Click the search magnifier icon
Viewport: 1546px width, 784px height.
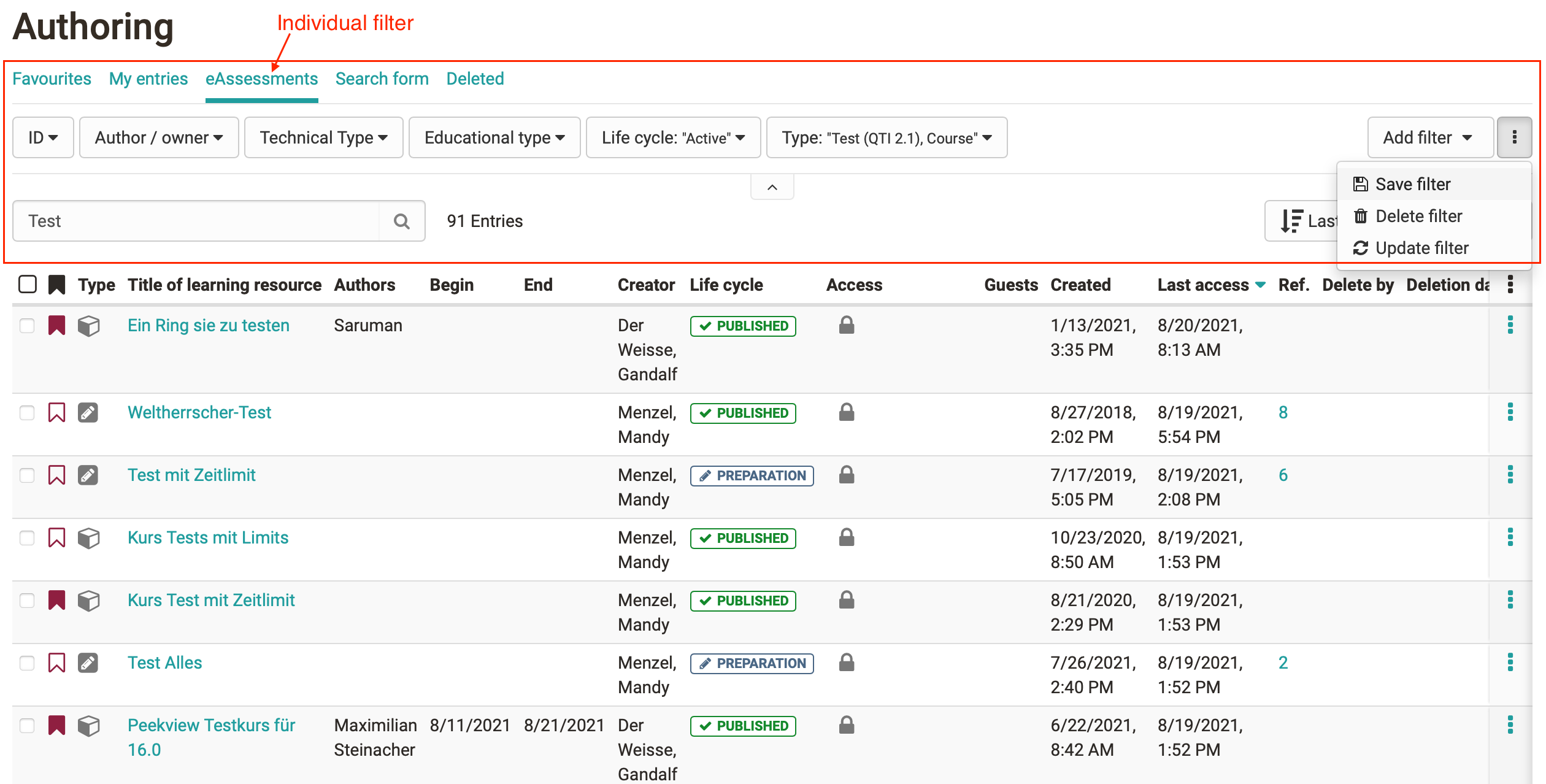[x=402, y=221]
